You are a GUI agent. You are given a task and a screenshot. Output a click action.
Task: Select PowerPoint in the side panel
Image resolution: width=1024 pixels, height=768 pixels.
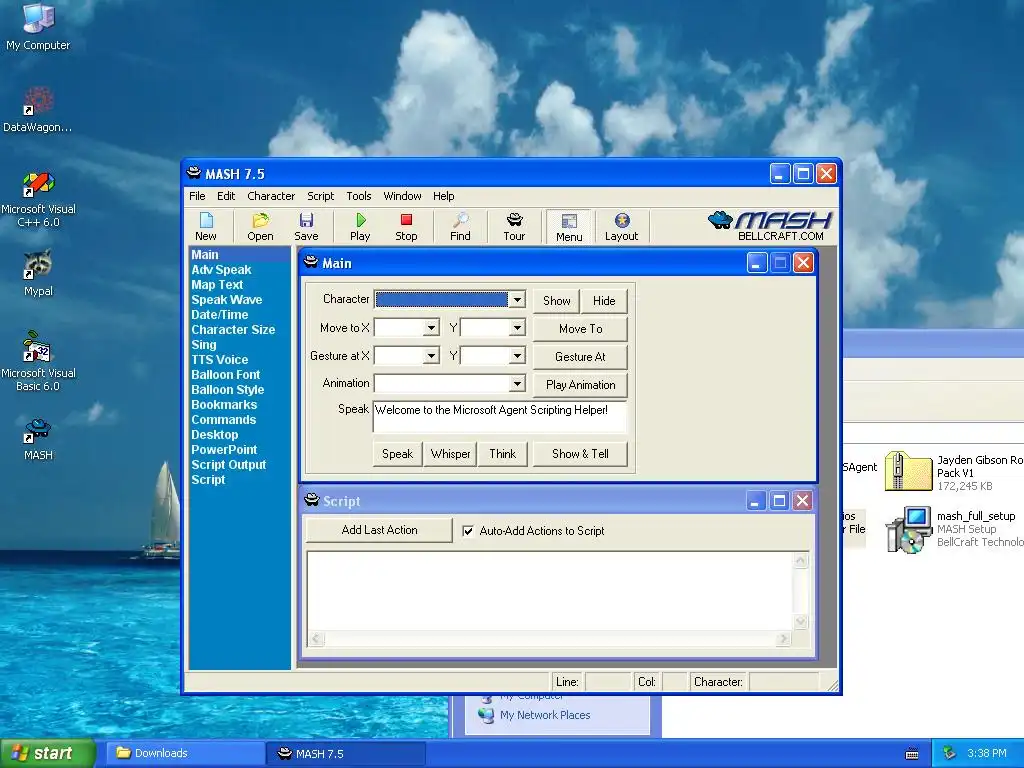(224, 450)
